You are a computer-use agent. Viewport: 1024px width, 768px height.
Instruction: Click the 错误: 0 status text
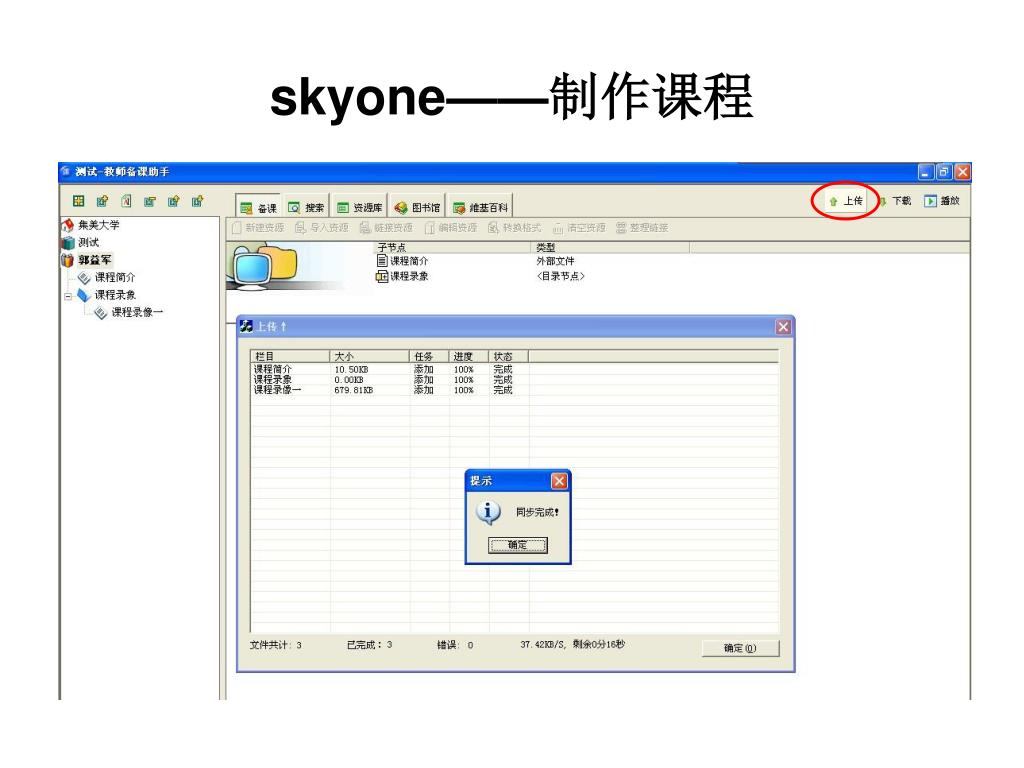pyautogui.click(x=455, y=645)
